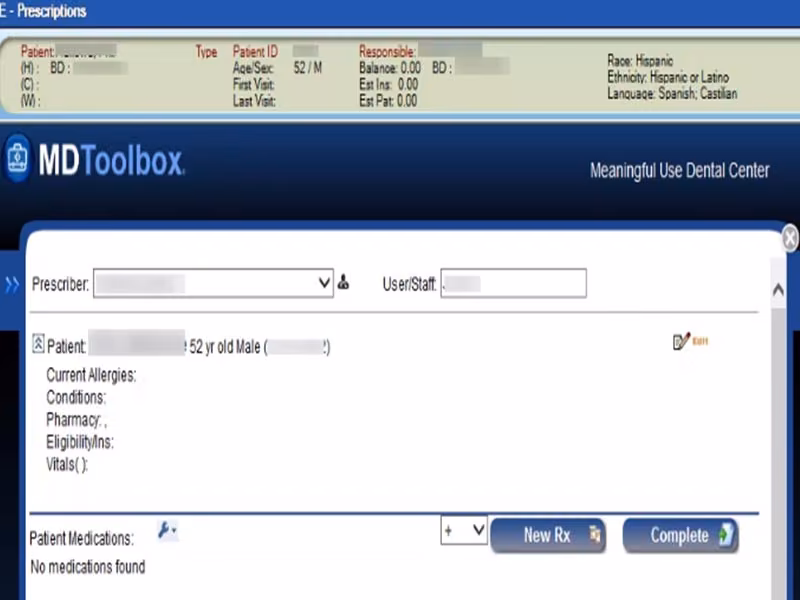
Task: Click the Age/Sex 52 / M value
Action: pos(308,68)
